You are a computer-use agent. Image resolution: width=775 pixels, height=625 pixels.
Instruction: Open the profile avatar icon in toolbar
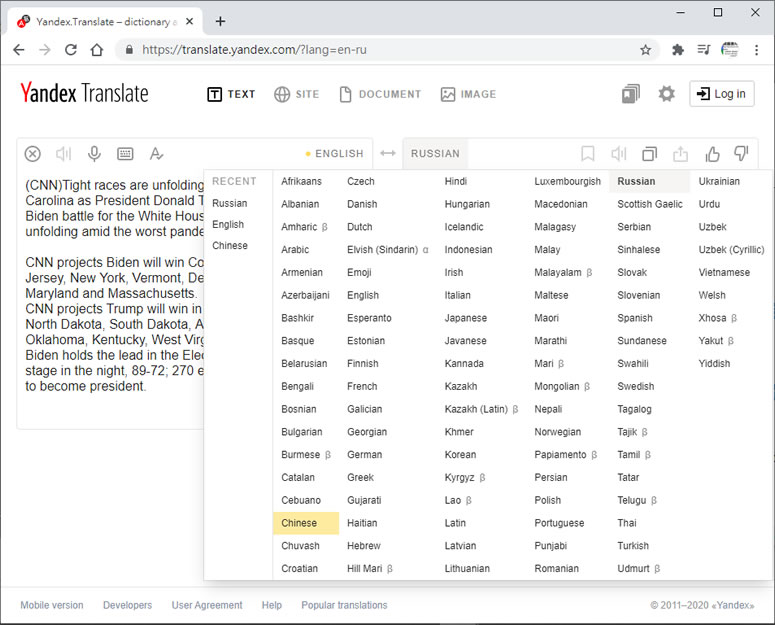pyautogui.click(x=730, y=50)
